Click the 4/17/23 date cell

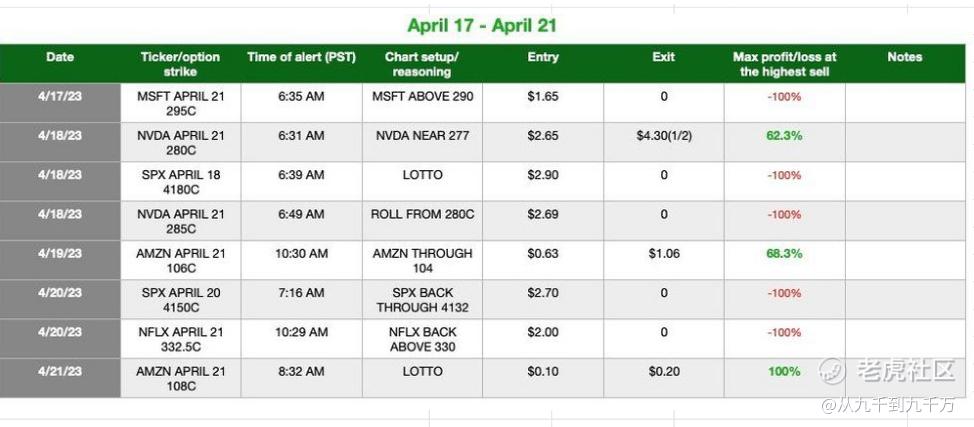pyautogui.click(x=60, y=97)
